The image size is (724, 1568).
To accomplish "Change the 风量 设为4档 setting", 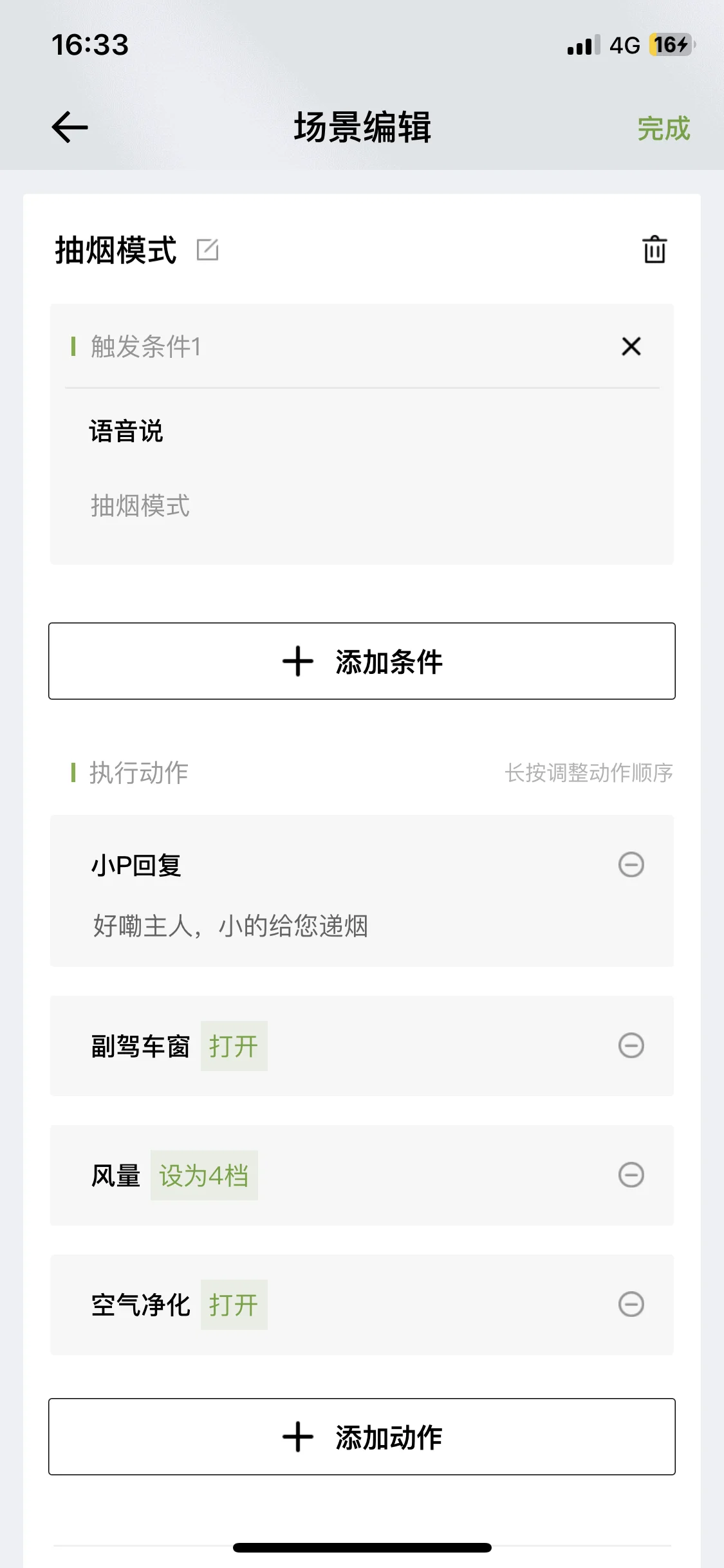I will 204,1175.
